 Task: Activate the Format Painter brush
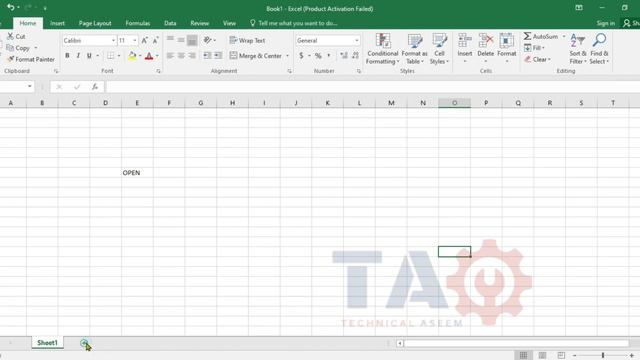point(31,59)
